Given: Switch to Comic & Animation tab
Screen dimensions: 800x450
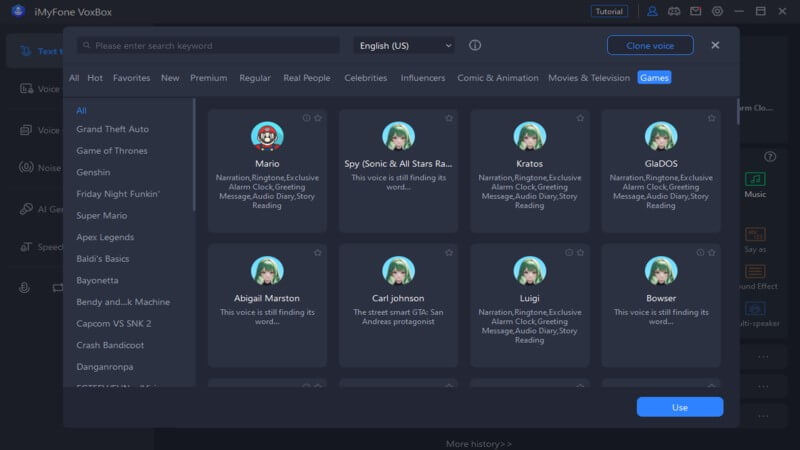Looking at the screenshot, I should (x=497, y=78).
